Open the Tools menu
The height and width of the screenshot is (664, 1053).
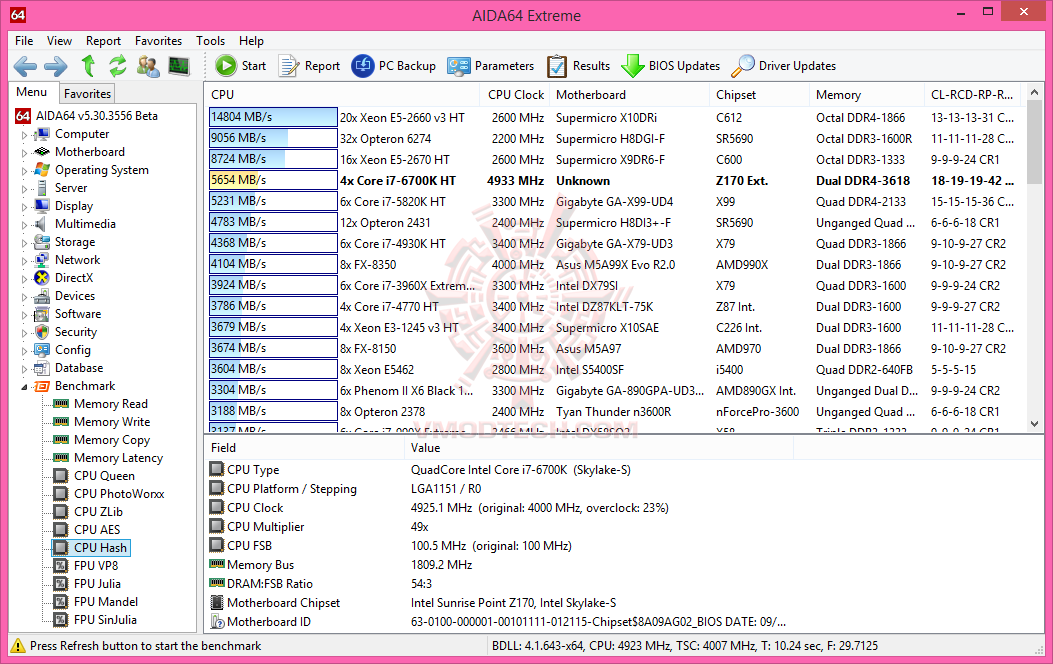click(210, 41)
